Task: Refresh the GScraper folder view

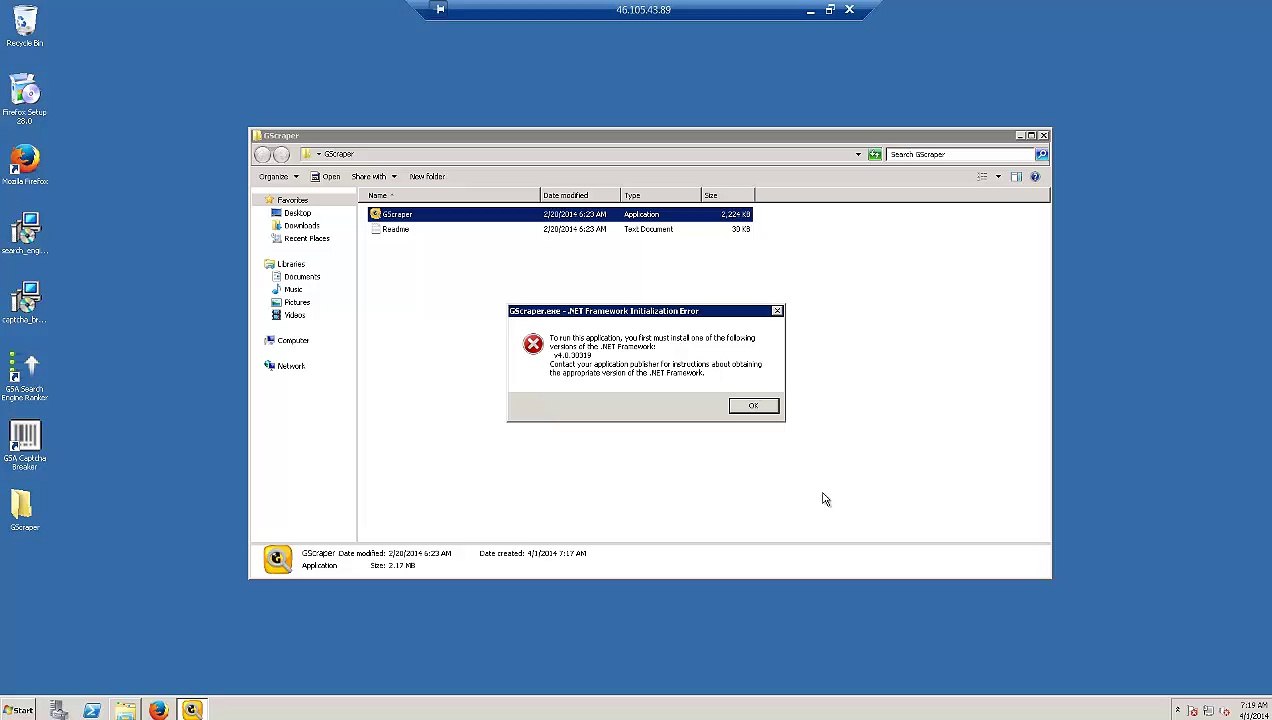Action: pyautogui.click(x=875, y=154)
